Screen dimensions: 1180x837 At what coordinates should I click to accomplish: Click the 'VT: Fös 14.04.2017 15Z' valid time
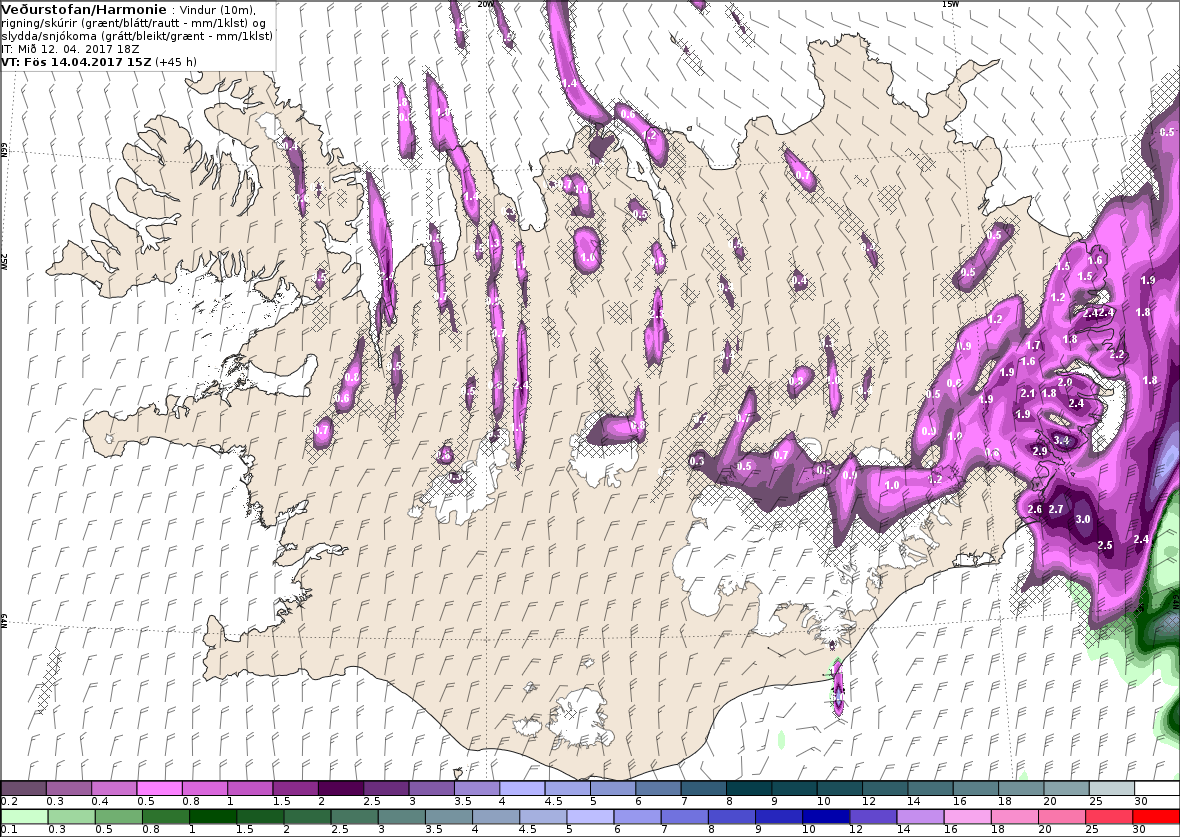tap(77, 62)
